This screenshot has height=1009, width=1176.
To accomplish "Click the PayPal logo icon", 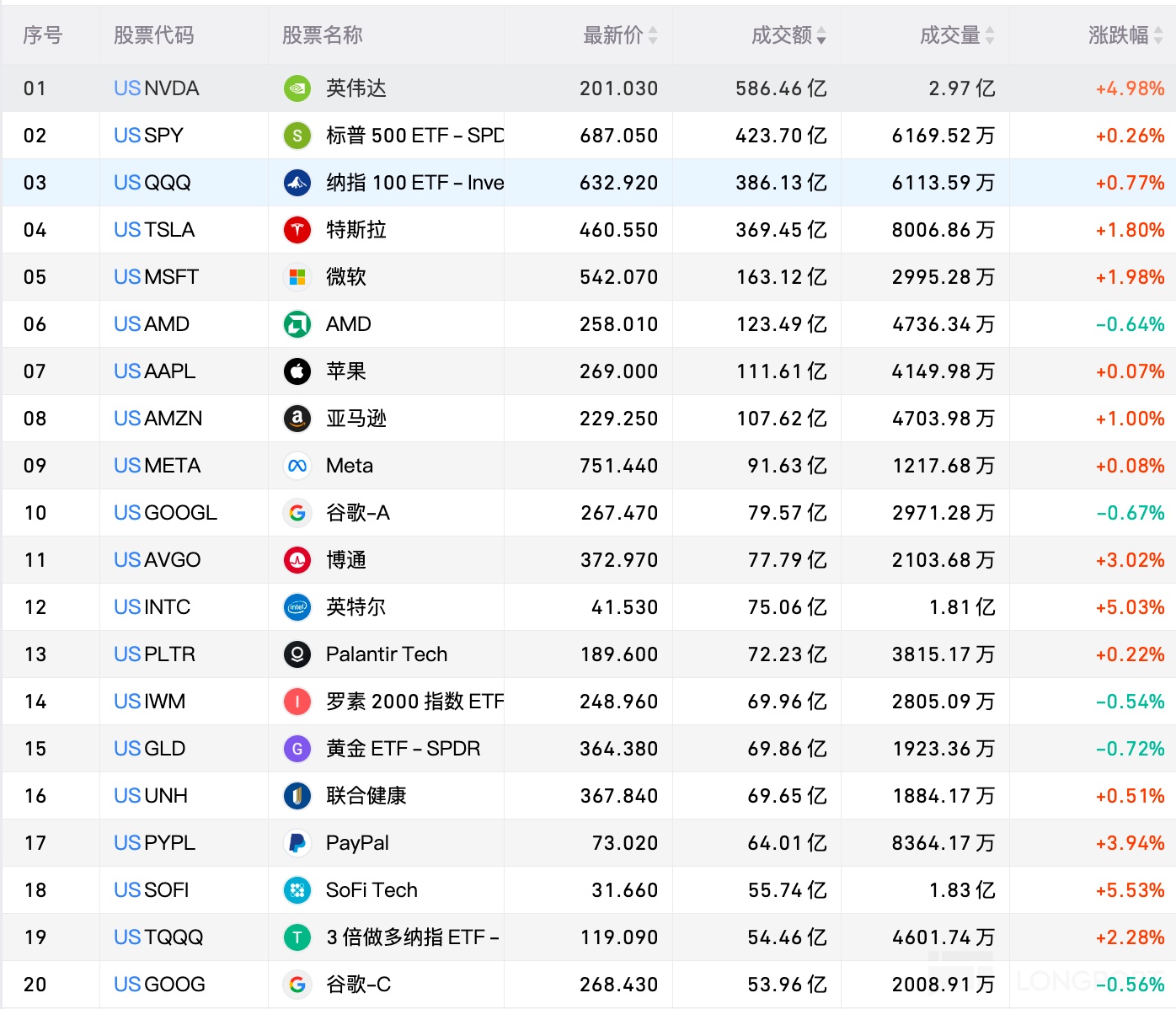I will 297,843.
